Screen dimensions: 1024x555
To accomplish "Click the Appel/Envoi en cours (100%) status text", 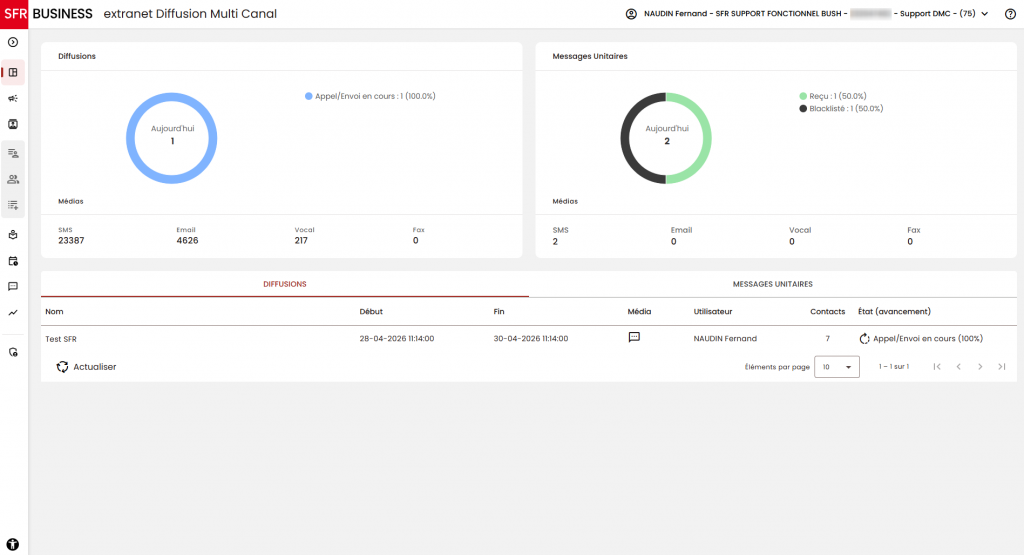I will pos(928,339).
